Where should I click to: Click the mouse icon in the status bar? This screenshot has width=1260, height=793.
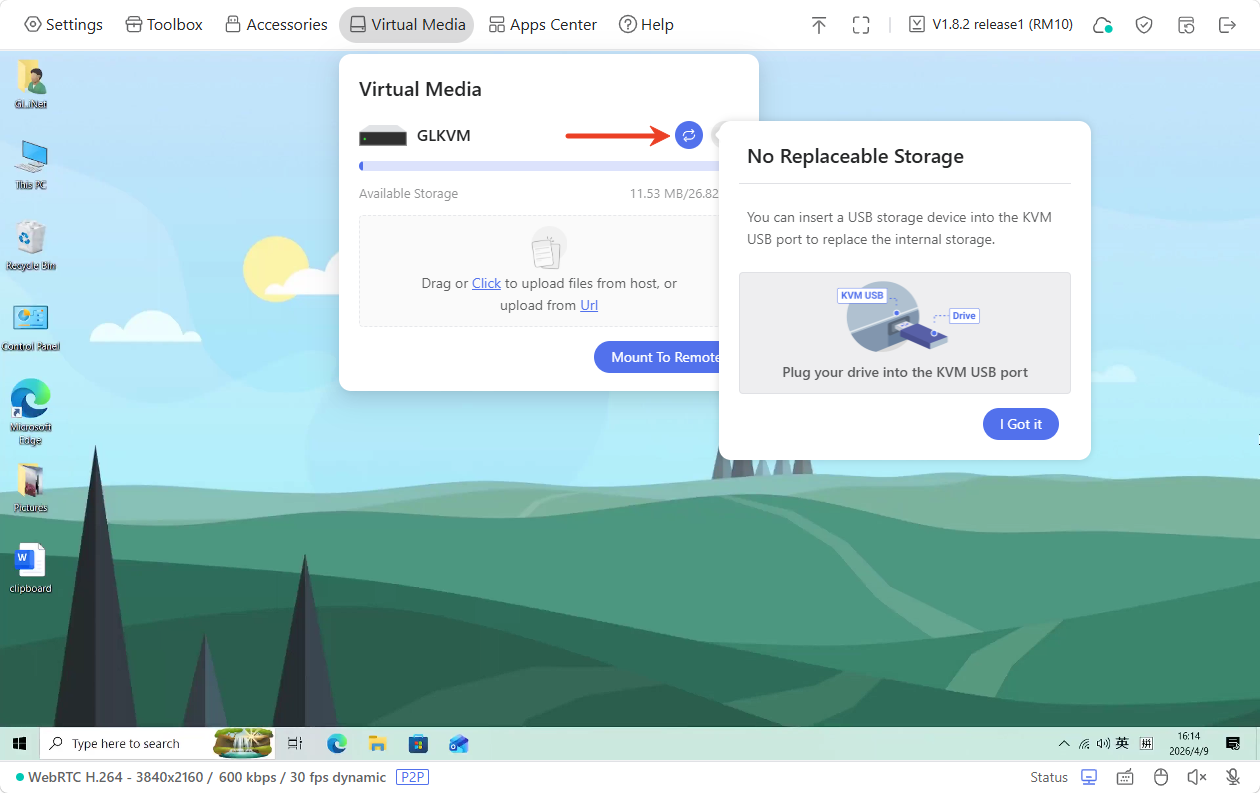click(x=1160, y=777)
